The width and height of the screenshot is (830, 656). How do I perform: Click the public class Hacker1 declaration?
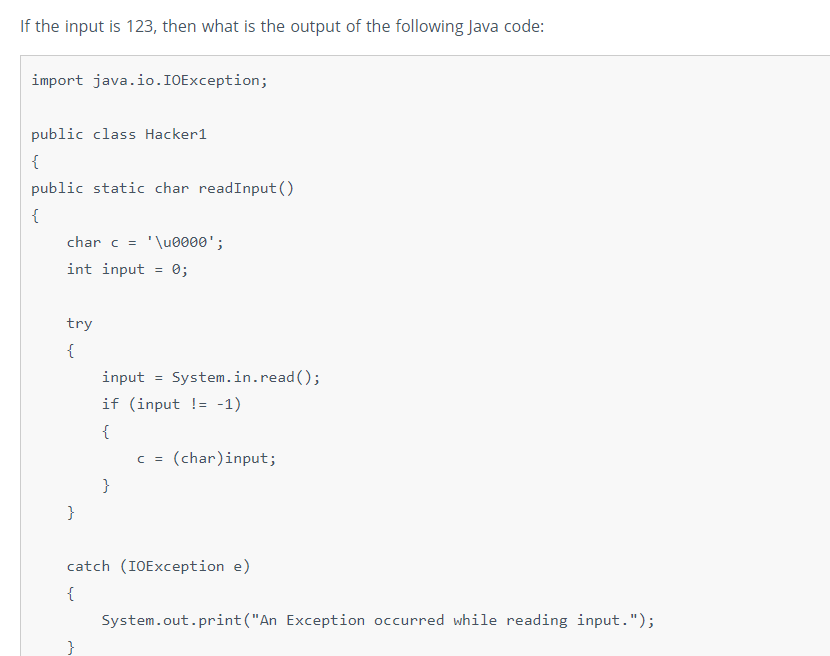[119, 134]
